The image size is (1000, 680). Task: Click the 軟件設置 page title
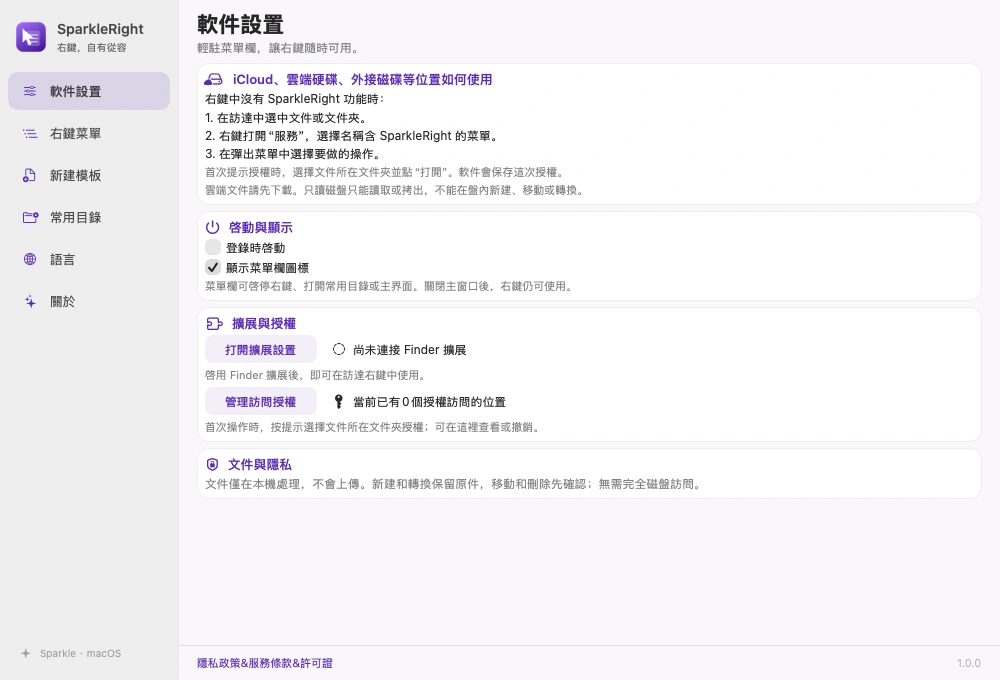pos(240,24)
